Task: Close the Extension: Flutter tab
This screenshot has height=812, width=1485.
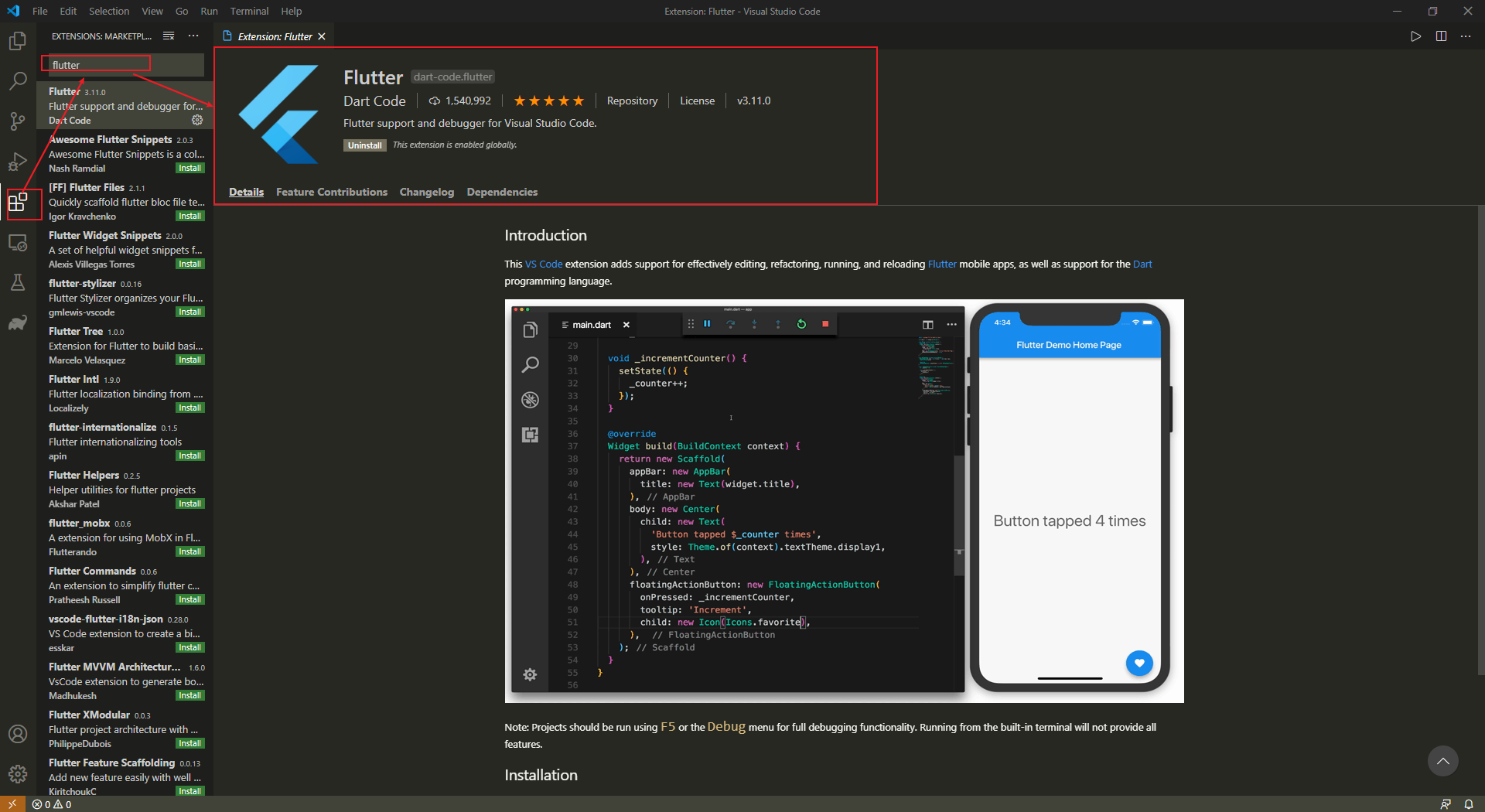Action: (322, 36)
